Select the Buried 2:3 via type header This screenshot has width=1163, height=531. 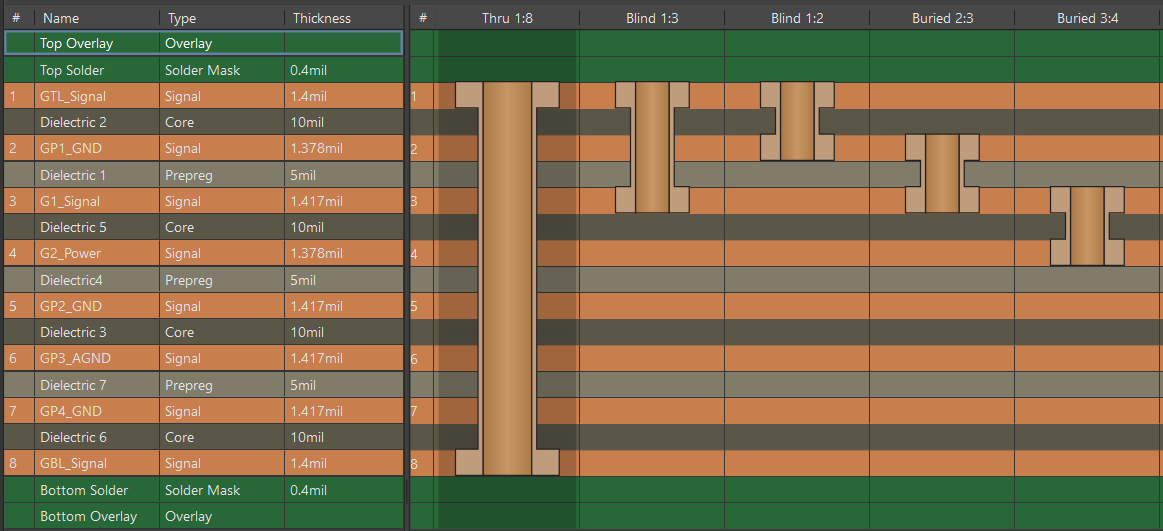(941, 18)
